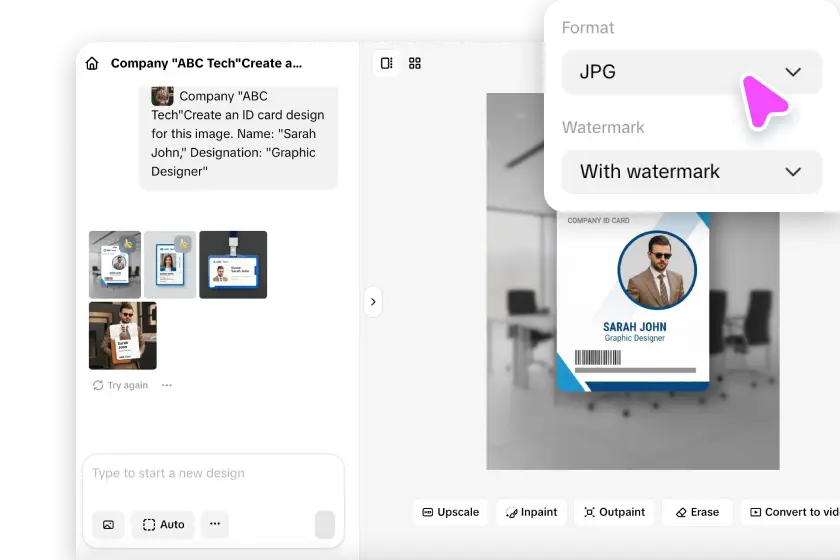The height and width of the screenshot is (560, 840).
Task: Click the Erase button
Action: click(x=698, y=512)
